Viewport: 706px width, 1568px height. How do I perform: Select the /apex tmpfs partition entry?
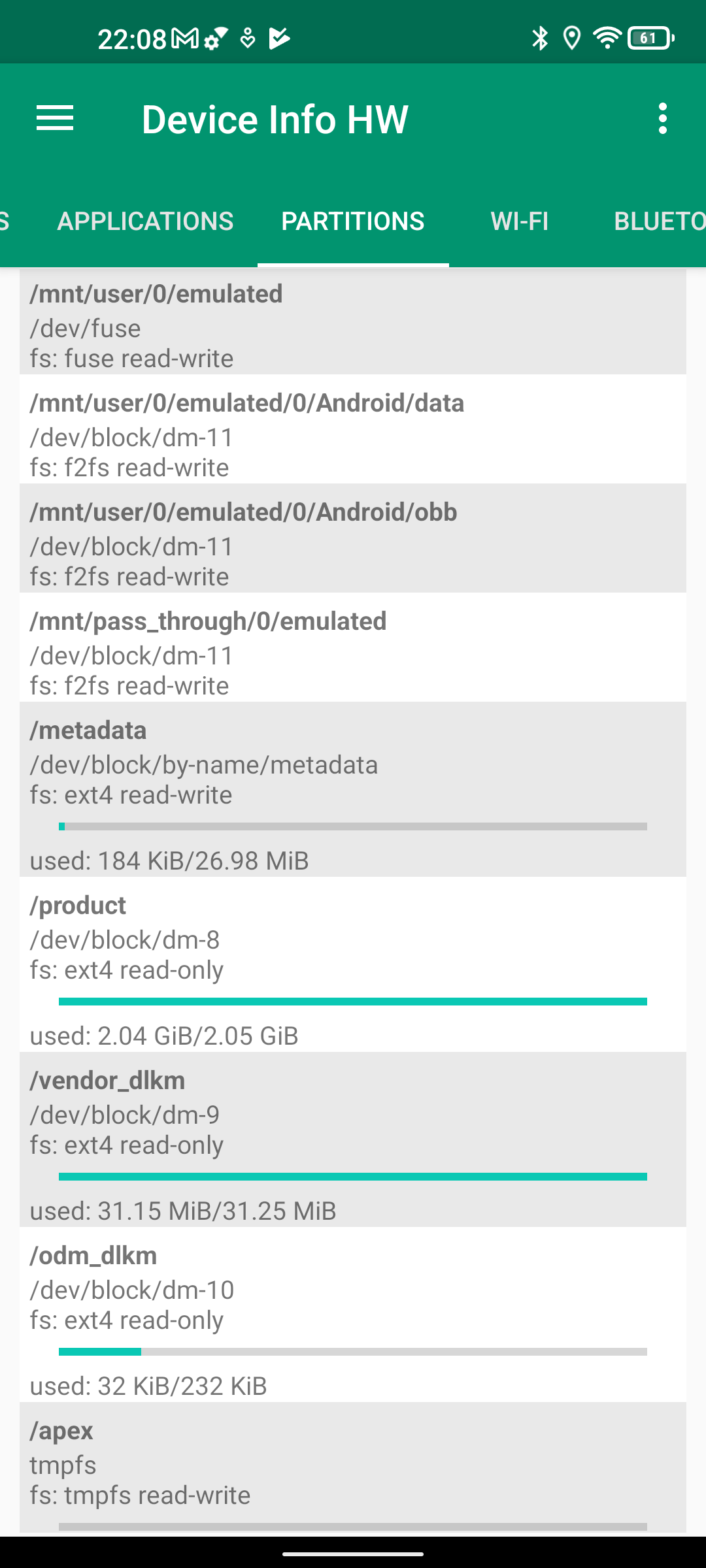click(x=353, y=1463)
